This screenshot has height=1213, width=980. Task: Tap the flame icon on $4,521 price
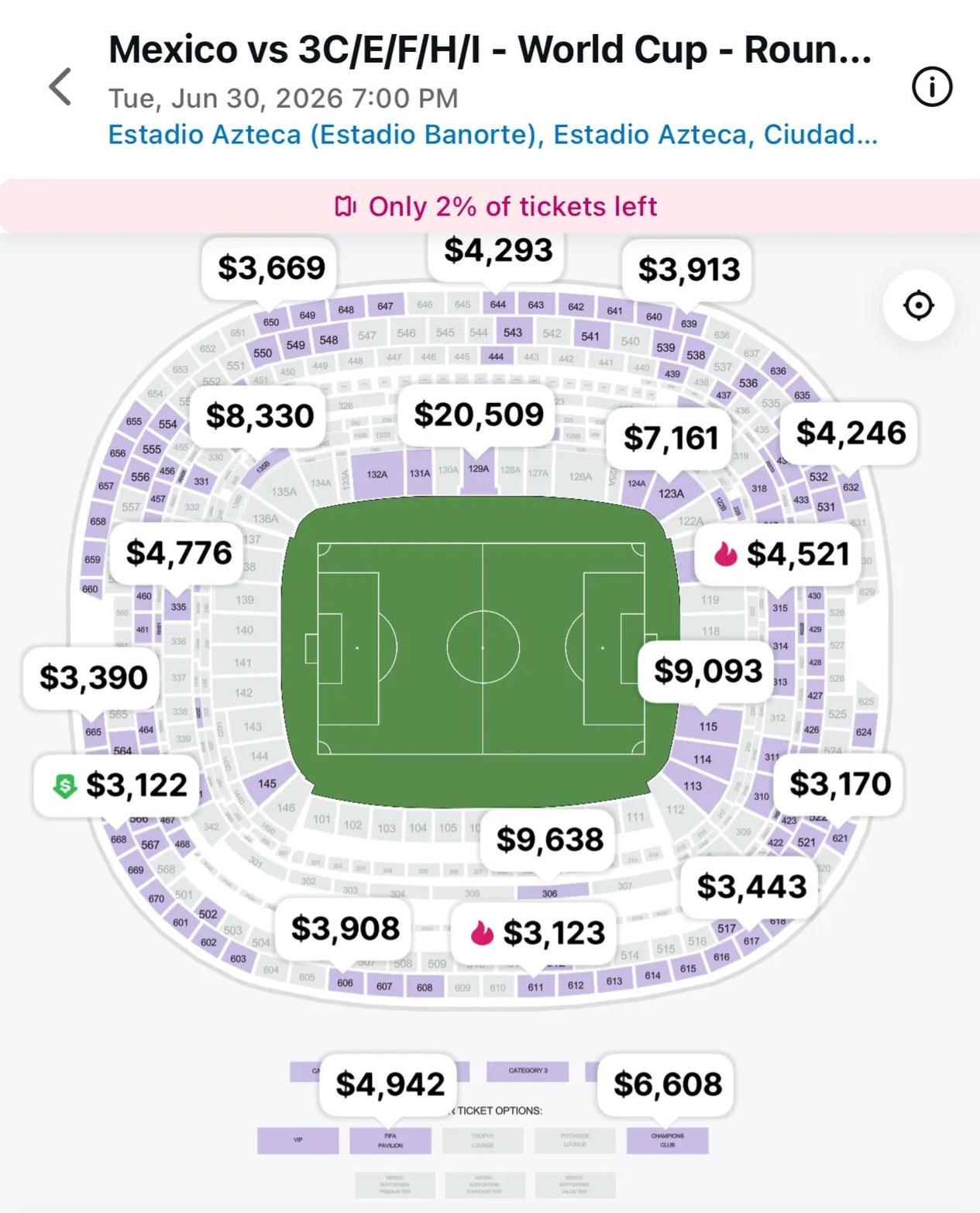point(726,554)
